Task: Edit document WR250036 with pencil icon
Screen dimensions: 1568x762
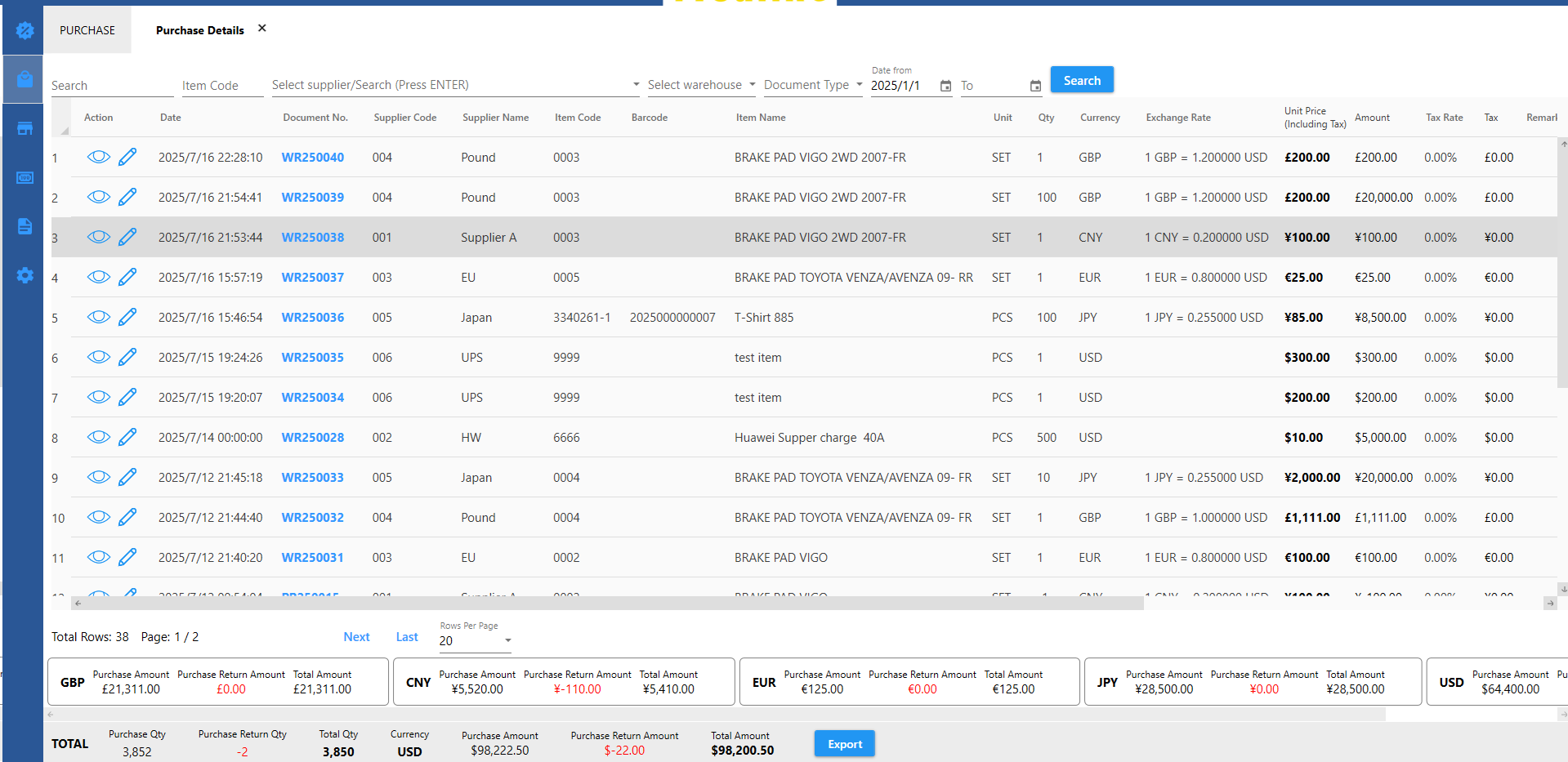Action: click(127, 317)
